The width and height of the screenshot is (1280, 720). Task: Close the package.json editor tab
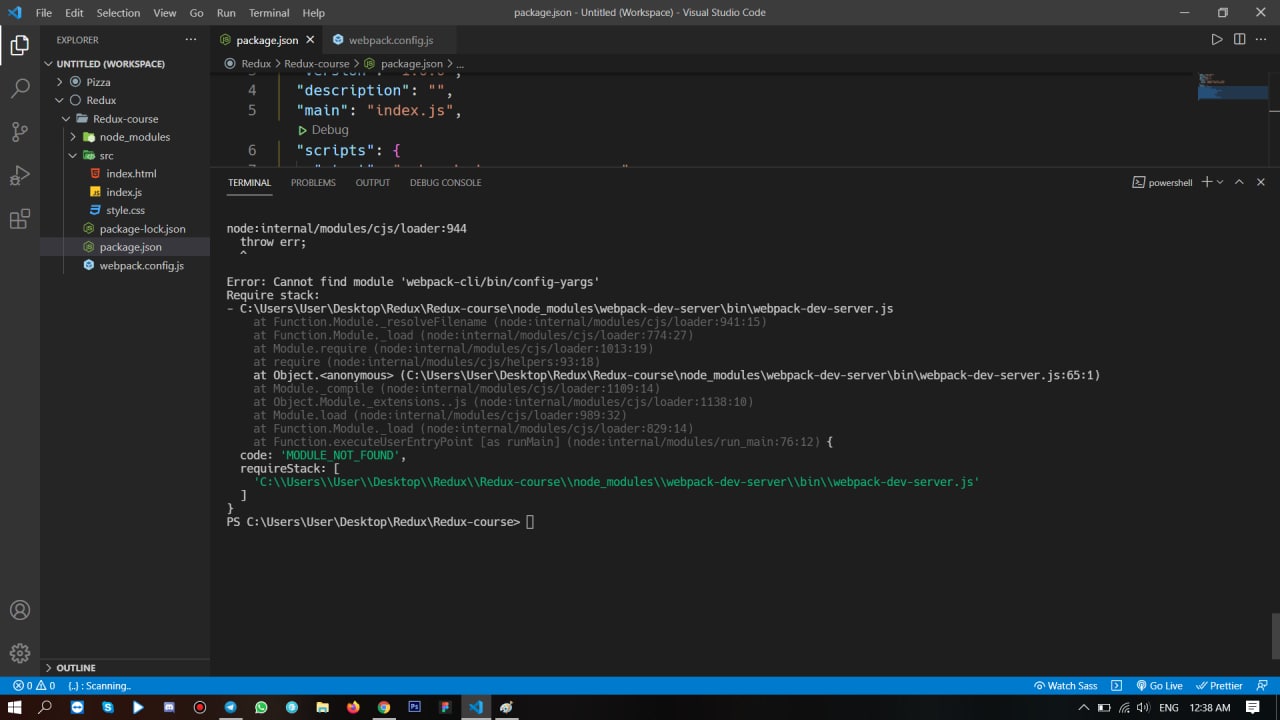(x=310, y=40)
